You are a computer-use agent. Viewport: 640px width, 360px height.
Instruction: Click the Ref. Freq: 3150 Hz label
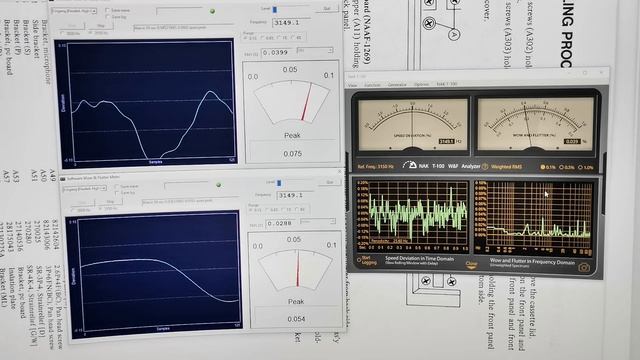(x=375, y=166)
